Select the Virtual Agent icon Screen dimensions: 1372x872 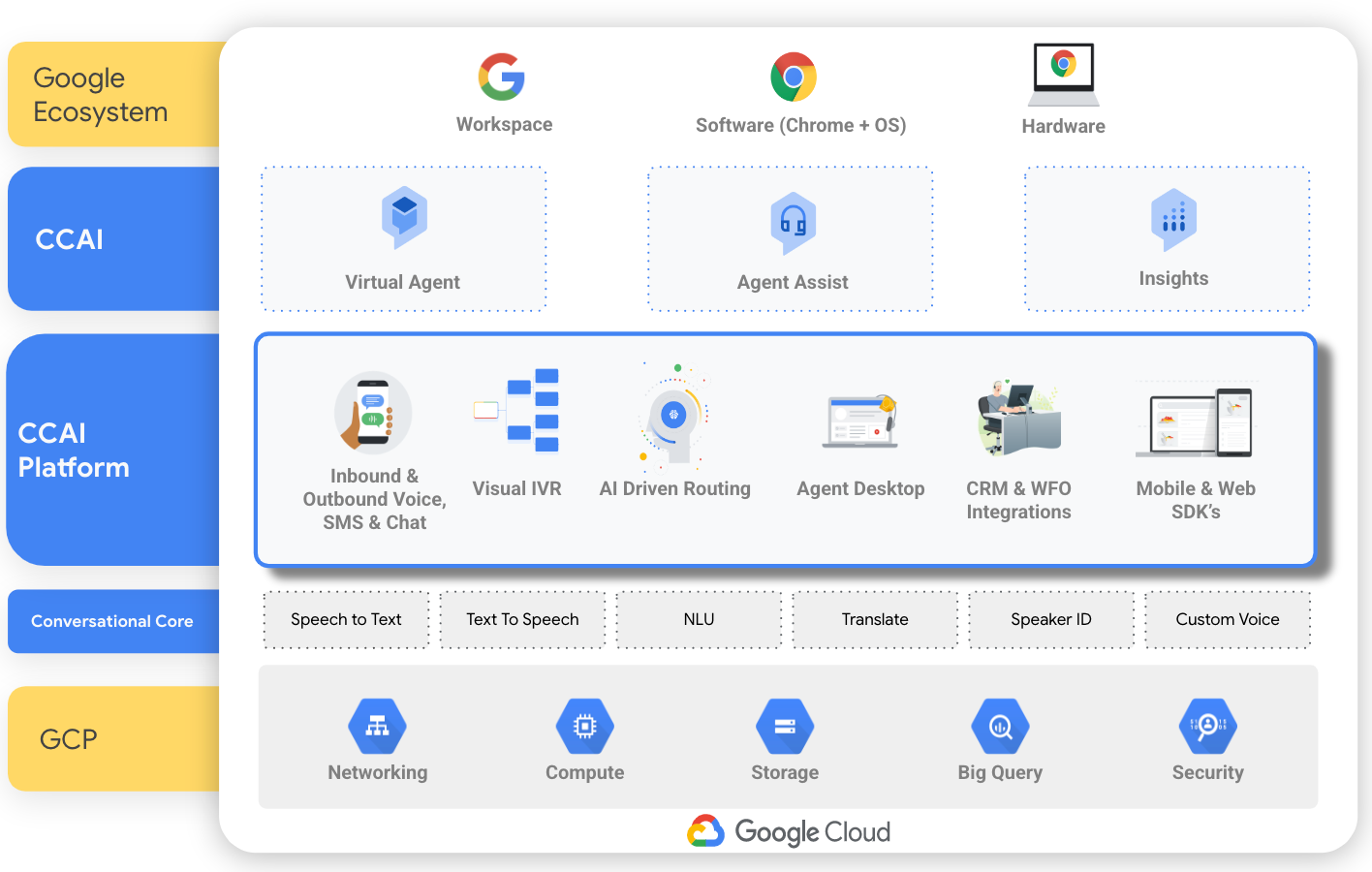(x=404, y=216)
